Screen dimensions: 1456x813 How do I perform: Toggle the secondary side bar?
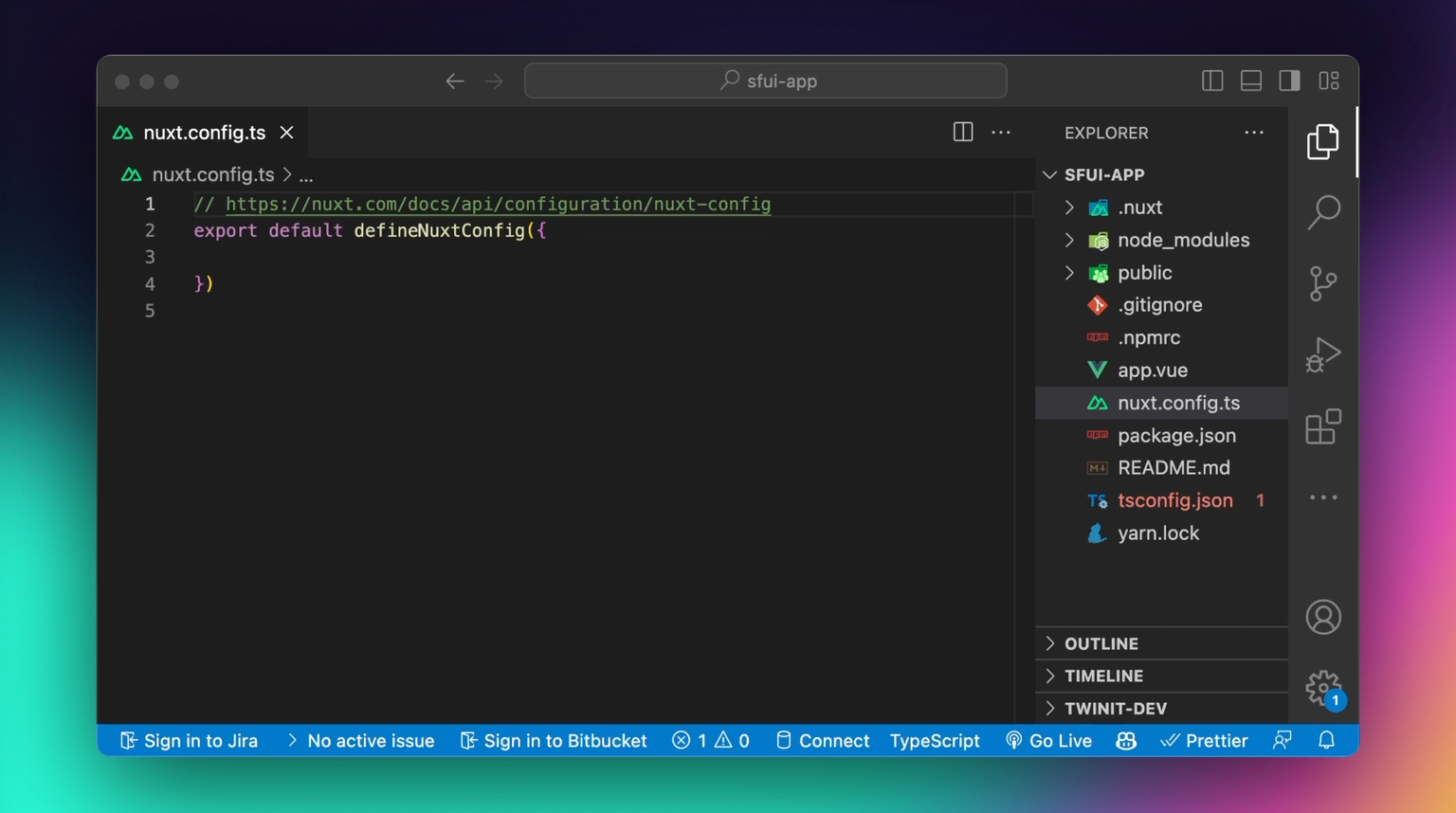click(x=1289, y=81)
